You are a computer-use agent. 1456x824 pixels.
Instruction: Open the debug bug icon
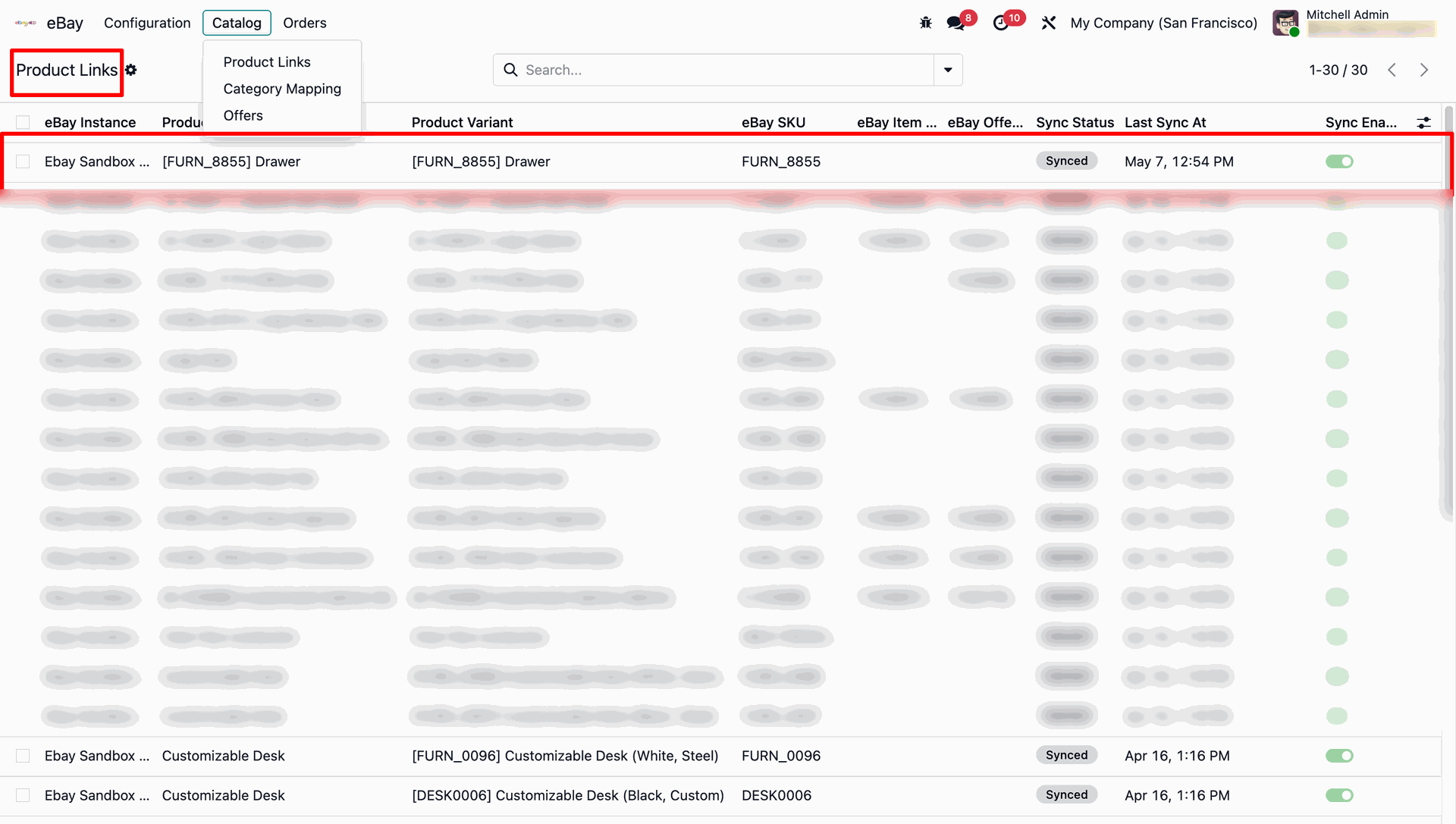(x=925, y=23)
